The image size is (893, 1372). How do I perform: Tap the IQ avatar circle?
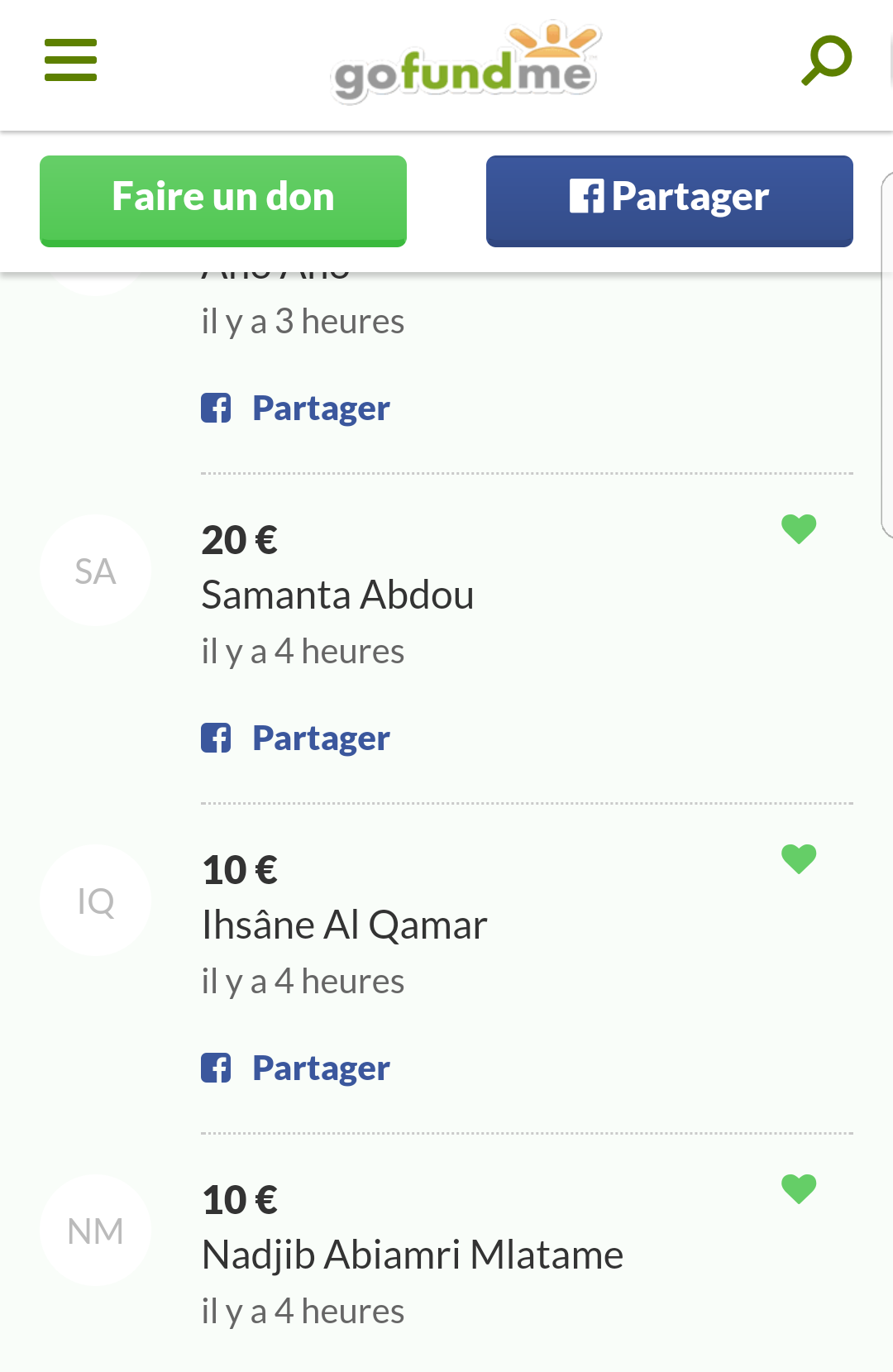95,901
